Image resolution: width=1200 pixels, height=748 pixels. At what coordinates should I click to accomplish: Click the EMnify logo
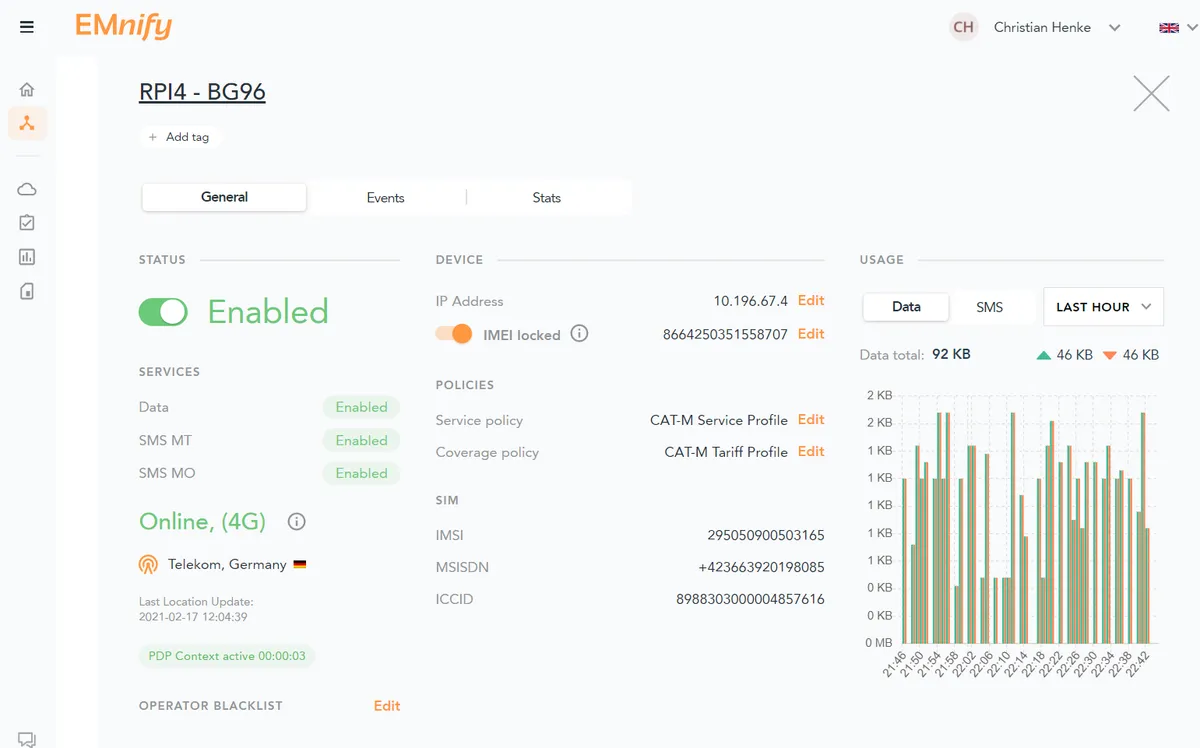124,26
